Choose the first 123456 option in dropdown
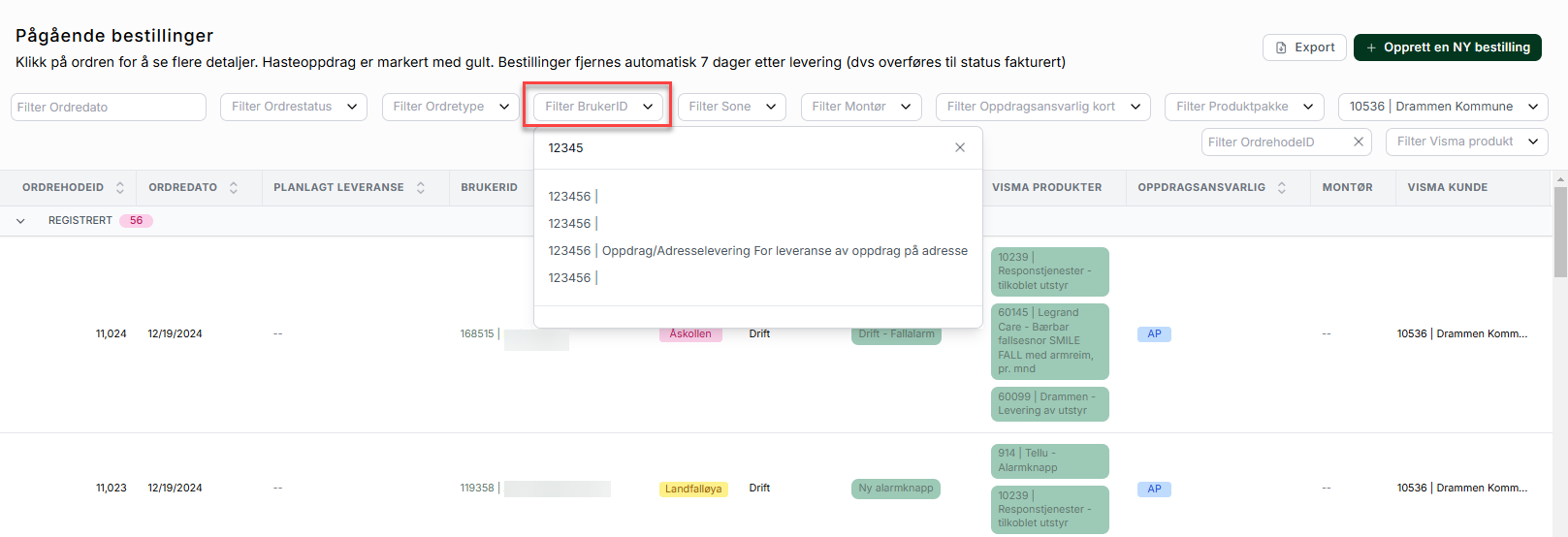Viewport: 1568px width, 537px height. [x=570, y=197]
